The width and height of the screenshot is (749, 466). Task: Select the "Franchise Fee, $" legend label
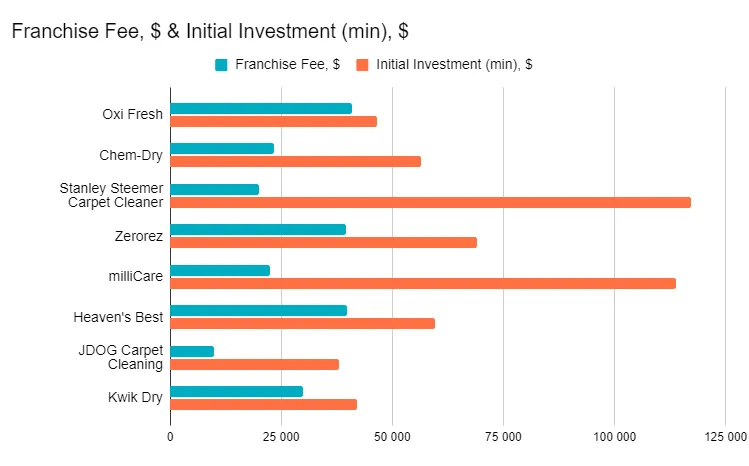click(286, 65)
